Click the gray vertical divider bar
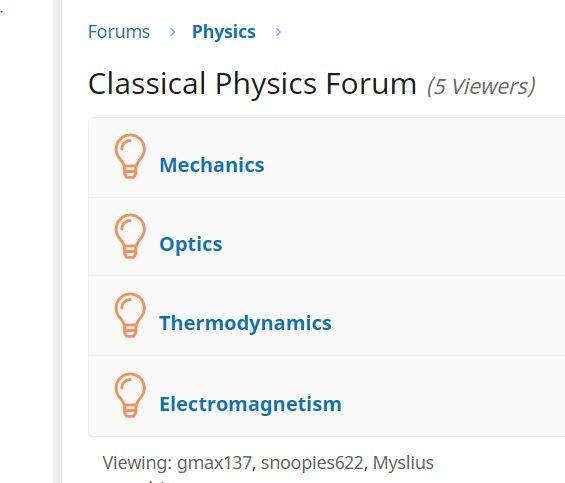The height and width of the screenshot is (483, 565). (x=58, y=242)
